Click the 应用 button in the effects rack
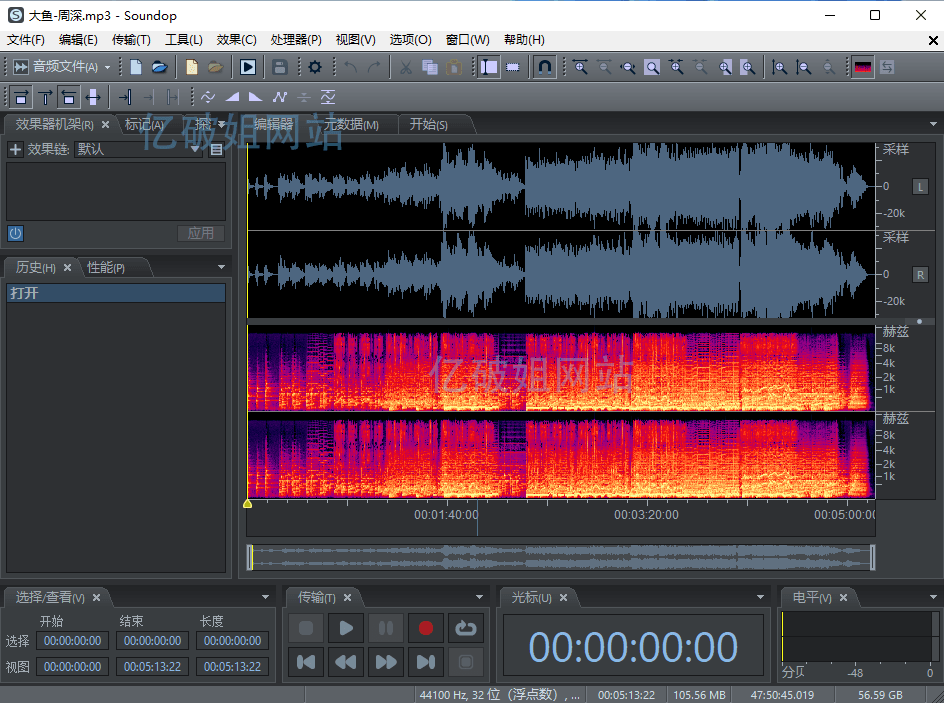Screen dimensions: 944x703 point(200,233)
